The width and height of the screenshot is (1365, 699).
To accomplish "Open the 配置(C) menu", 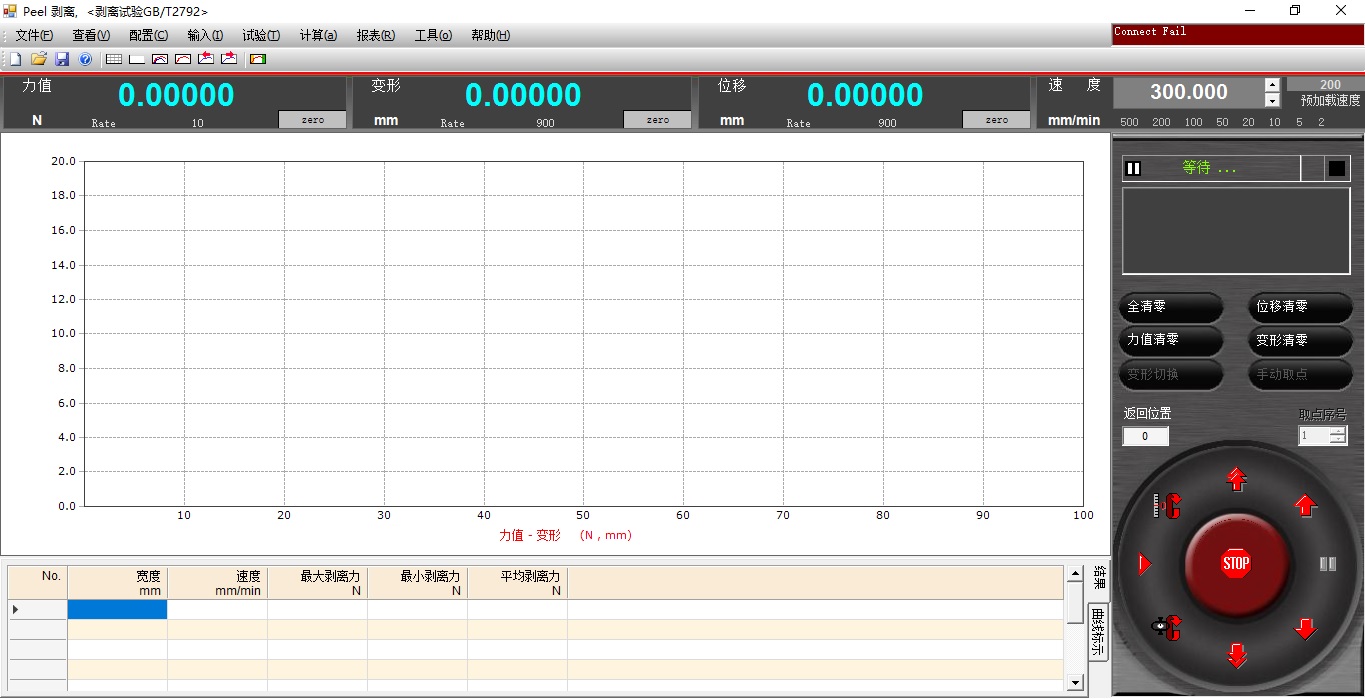I will [x=148, y=35].
